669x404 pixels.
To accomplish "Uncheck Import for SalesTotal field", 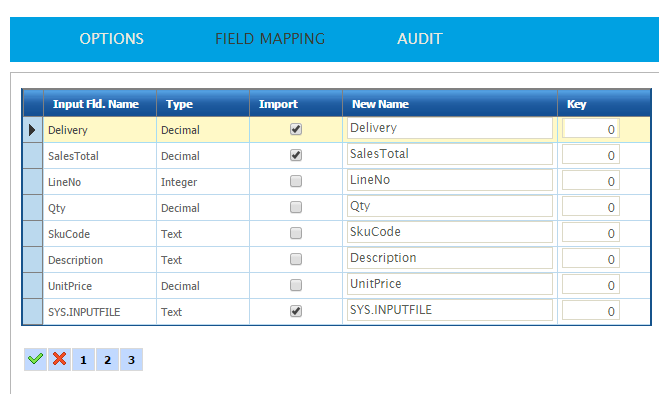I will pyautogui.click(x=295, y=155).
